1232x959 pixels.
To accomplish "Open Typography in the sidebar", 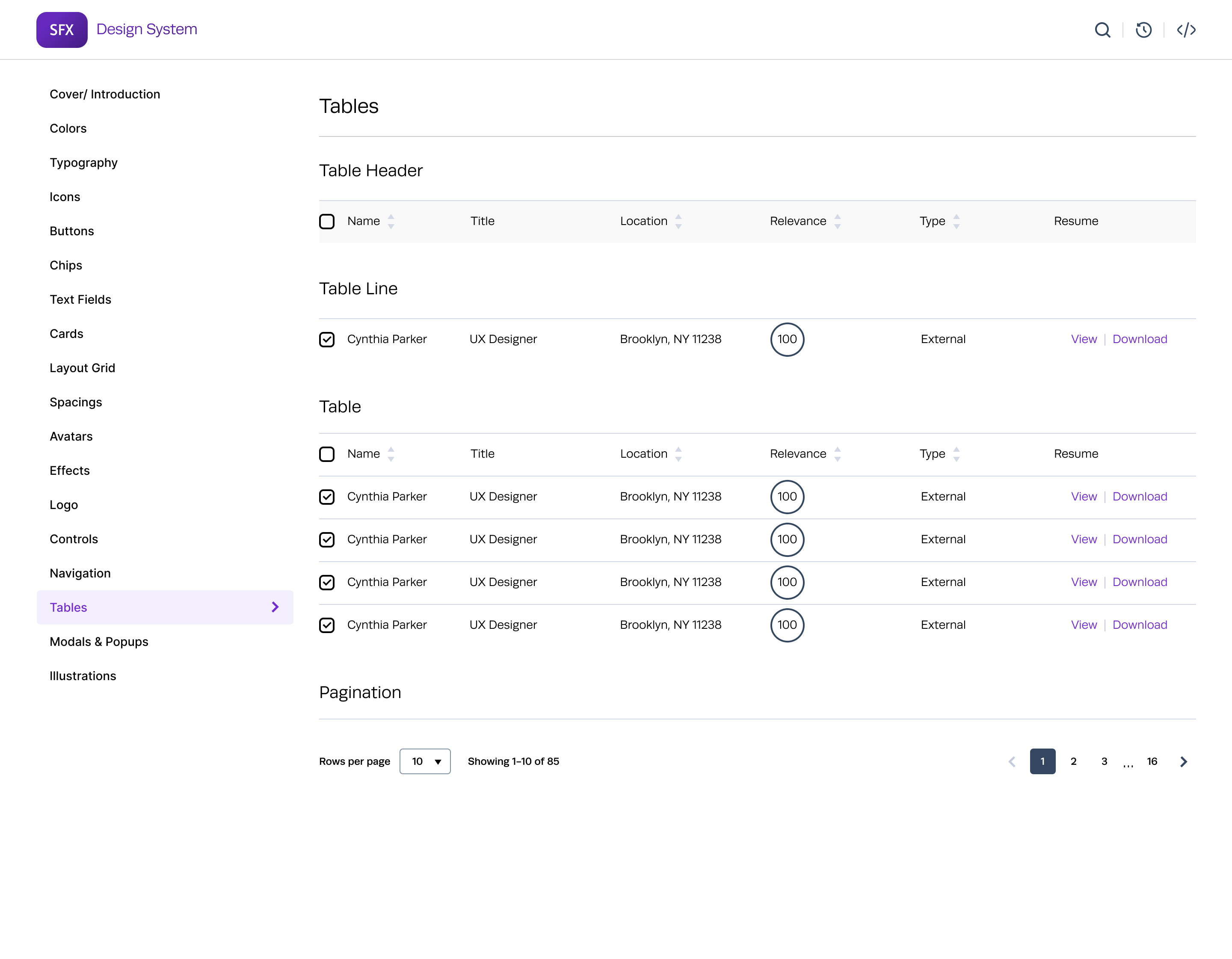I will (83, 163).
